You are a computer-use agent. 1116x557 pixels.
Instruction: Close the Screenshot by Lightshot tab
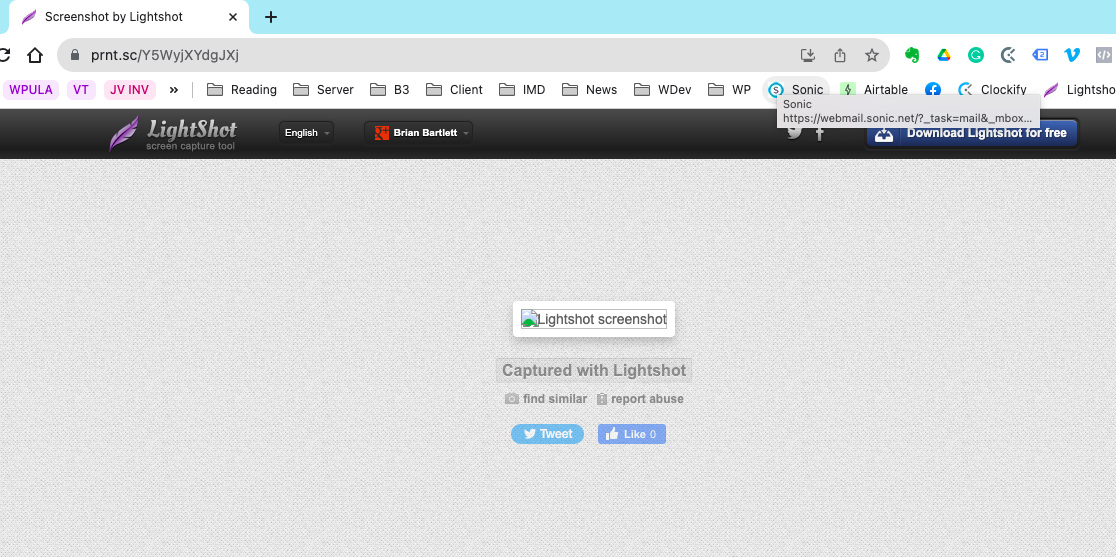[x=233, y=17]
